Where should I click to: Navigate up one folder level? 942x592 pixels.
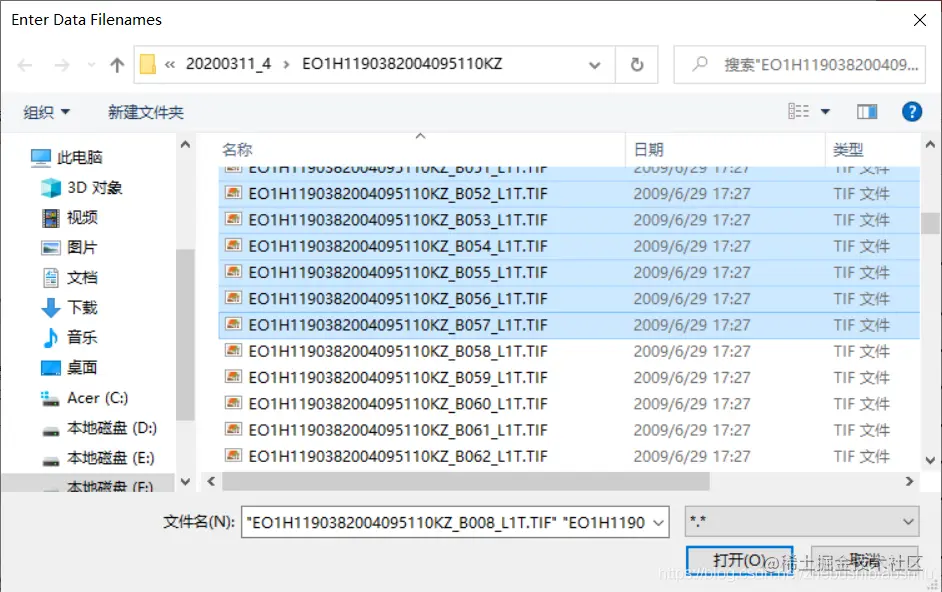click(117, 65)
